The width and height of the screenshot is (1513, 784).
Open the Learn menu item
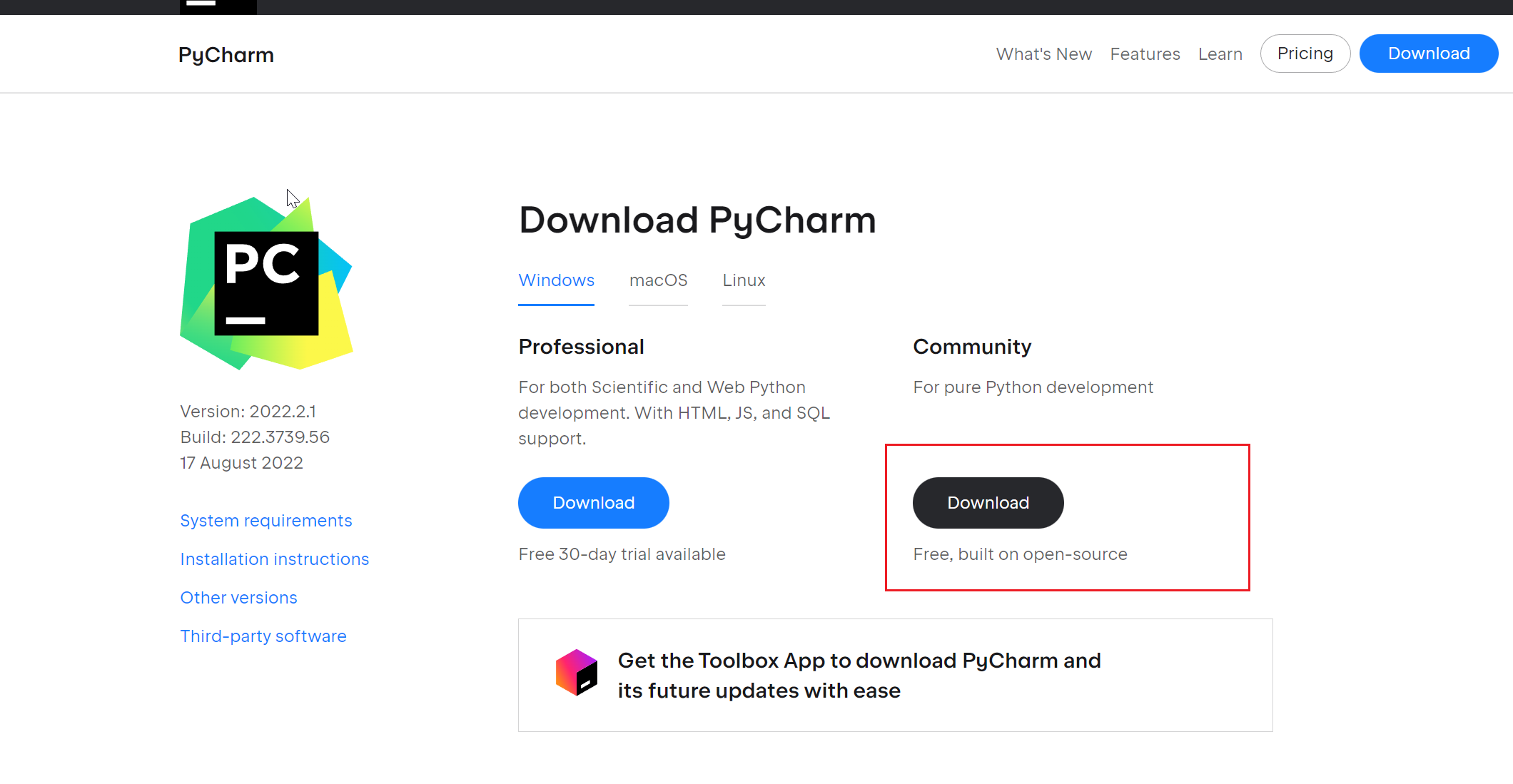pos(1220,54)
